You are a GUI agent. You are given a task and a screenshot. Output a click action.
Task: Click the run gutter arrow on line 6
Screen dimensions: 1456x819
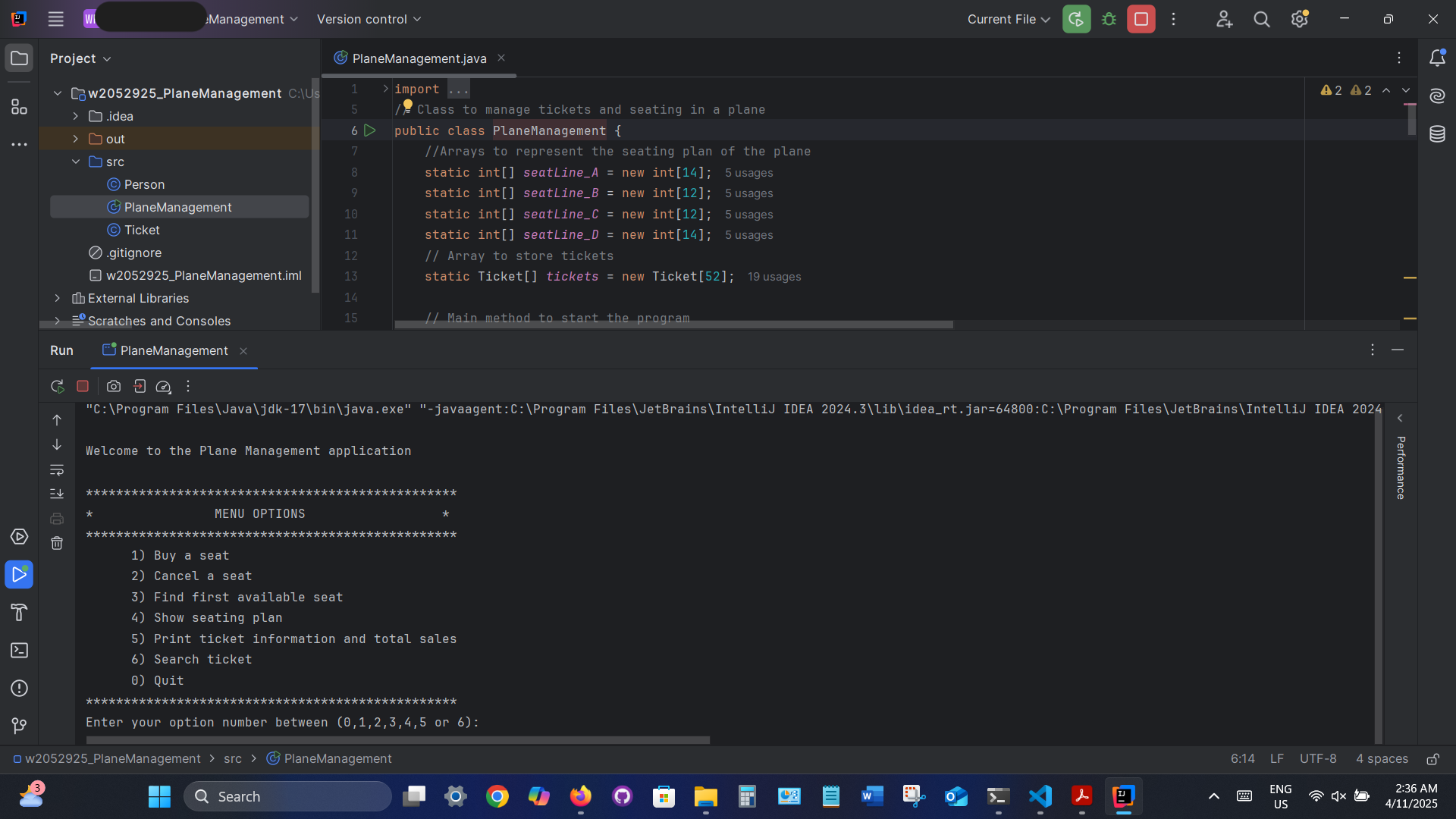[370, 130]
